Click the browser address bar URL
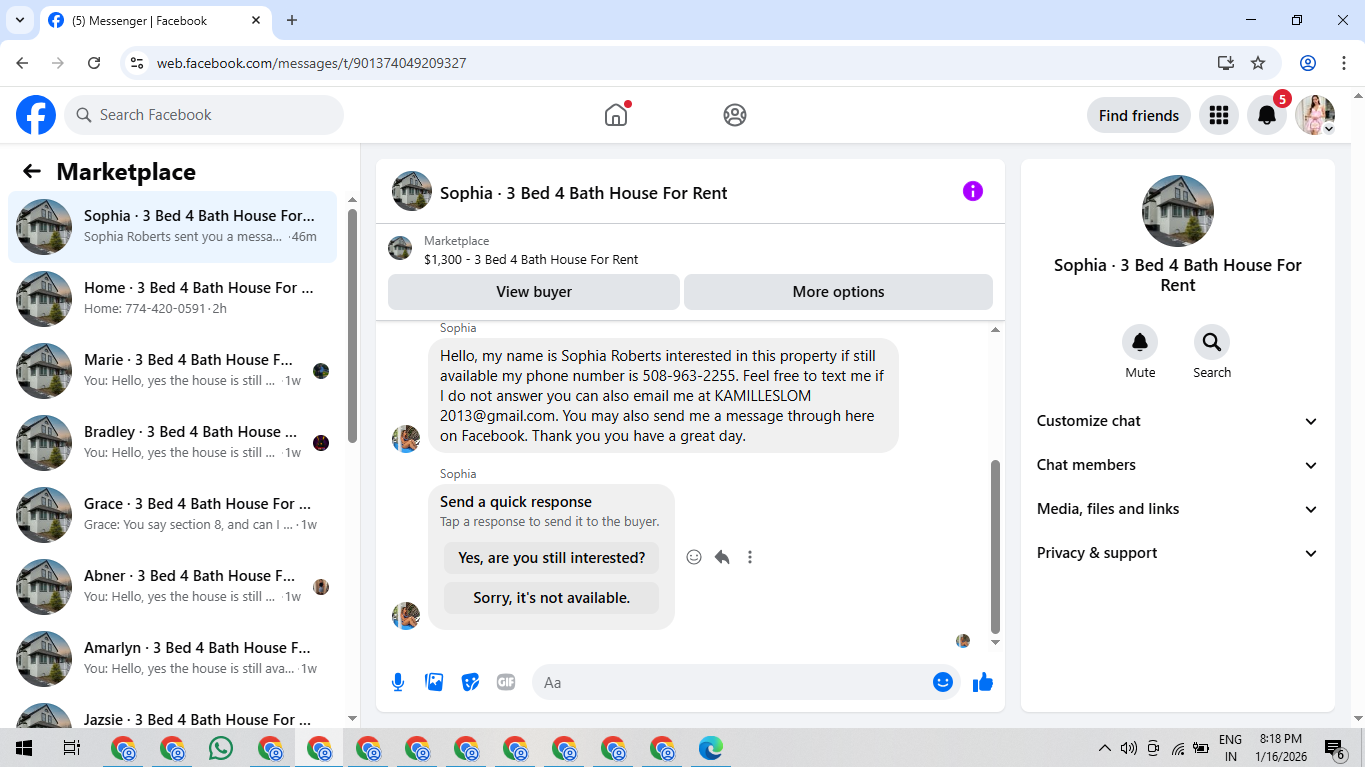1365x767 pixels. tap(311, 63)
